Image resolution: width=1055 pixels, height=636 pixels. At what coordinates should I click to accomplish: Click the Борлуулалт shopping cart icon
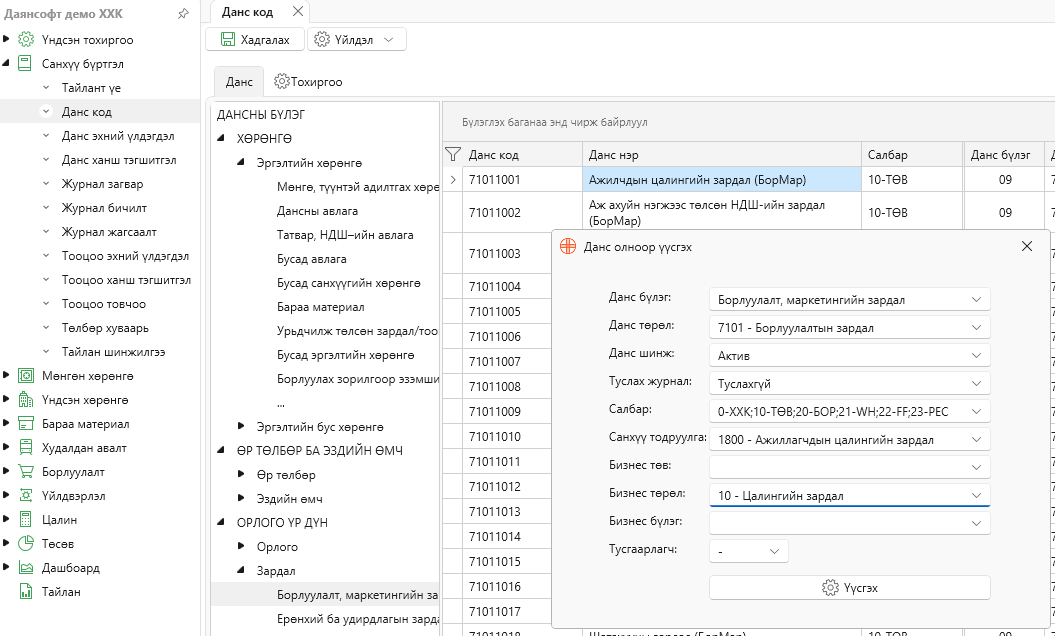click(26, 472)
